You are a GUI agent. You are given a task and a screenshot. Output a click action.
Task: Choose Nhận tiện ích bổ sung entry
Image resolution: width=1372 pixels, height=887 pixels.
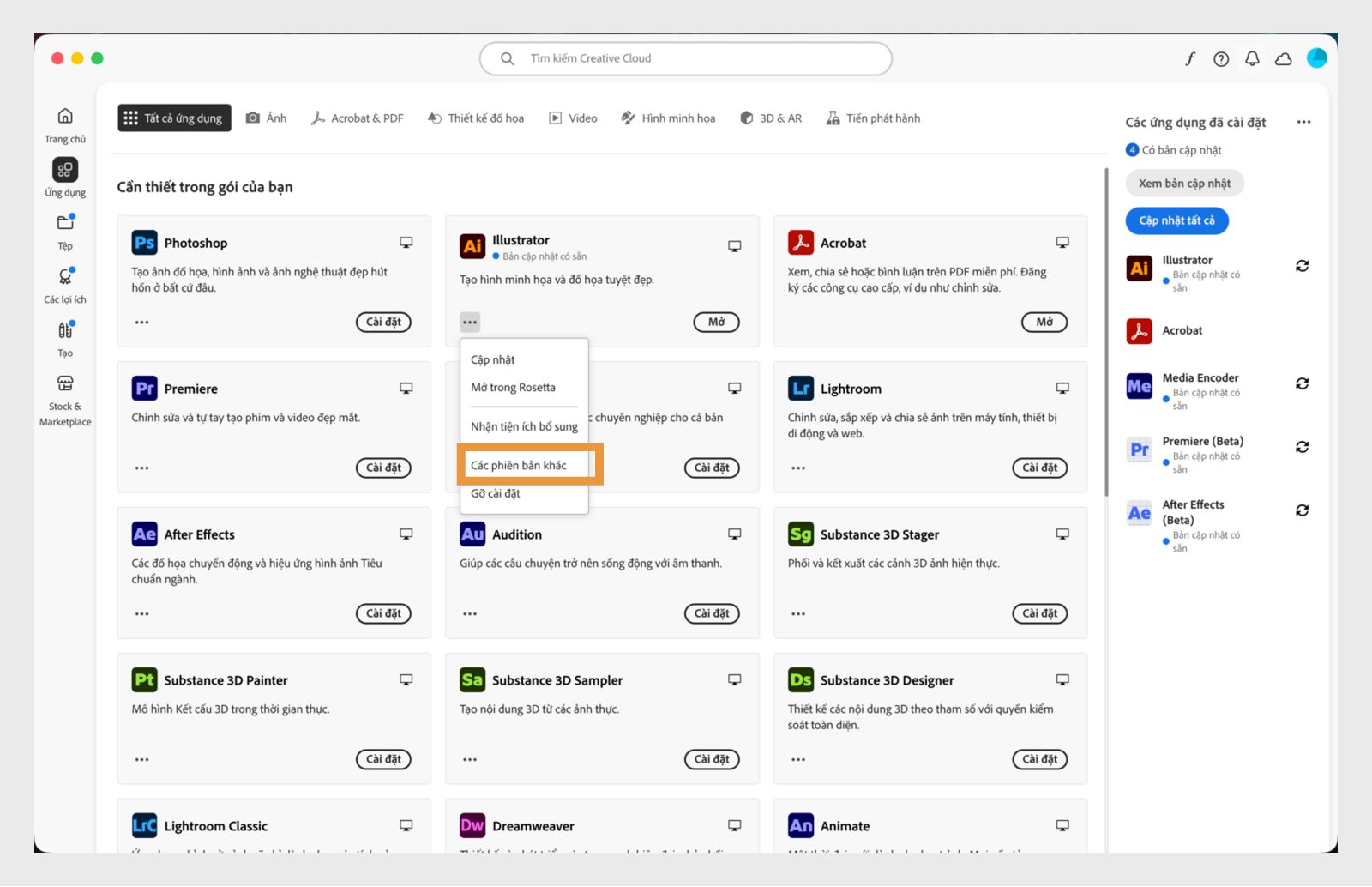(x=524, y=426)
